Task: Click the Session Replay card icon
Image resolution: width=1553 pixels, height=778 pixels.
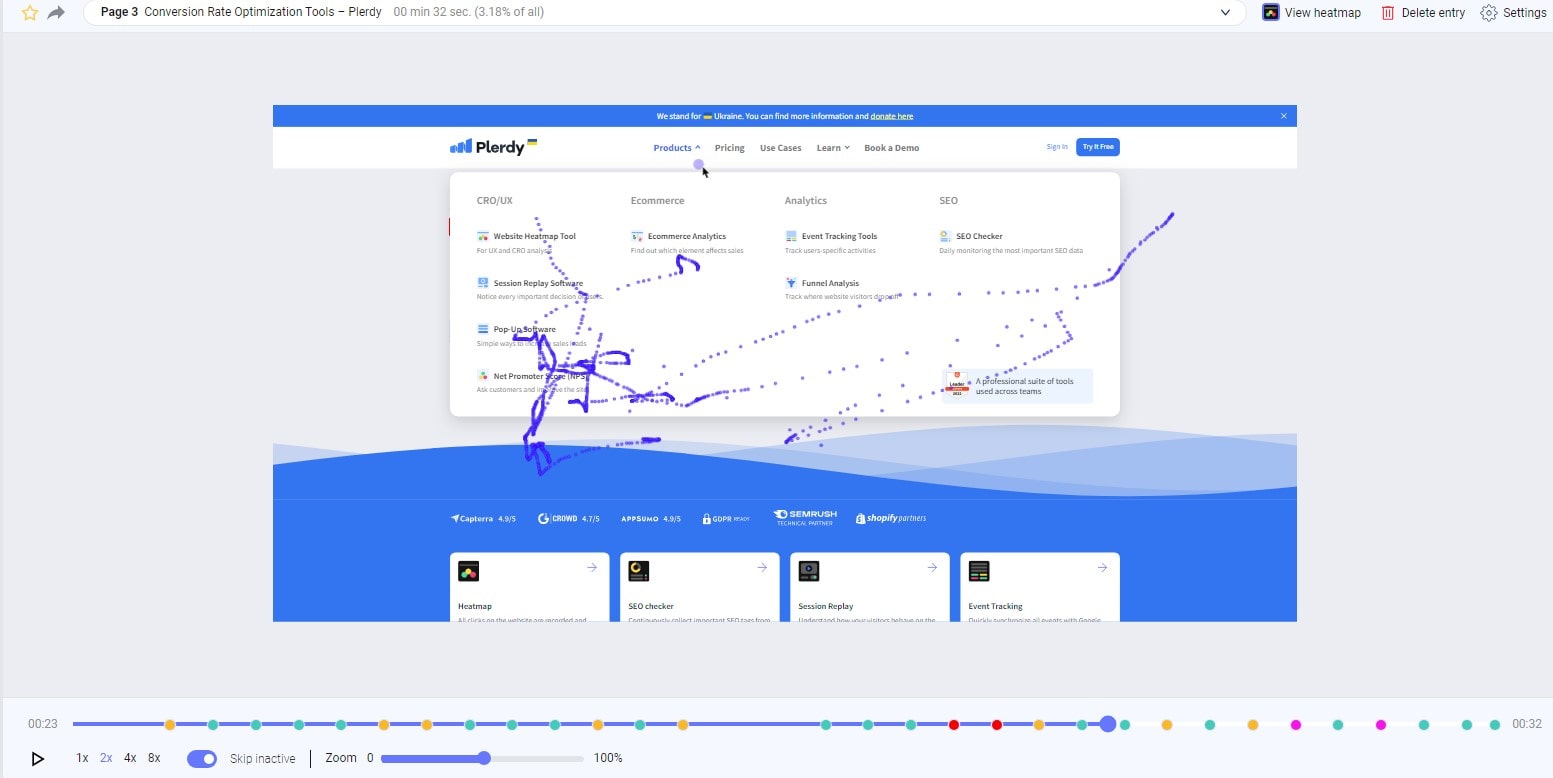Action: [809, 571]
